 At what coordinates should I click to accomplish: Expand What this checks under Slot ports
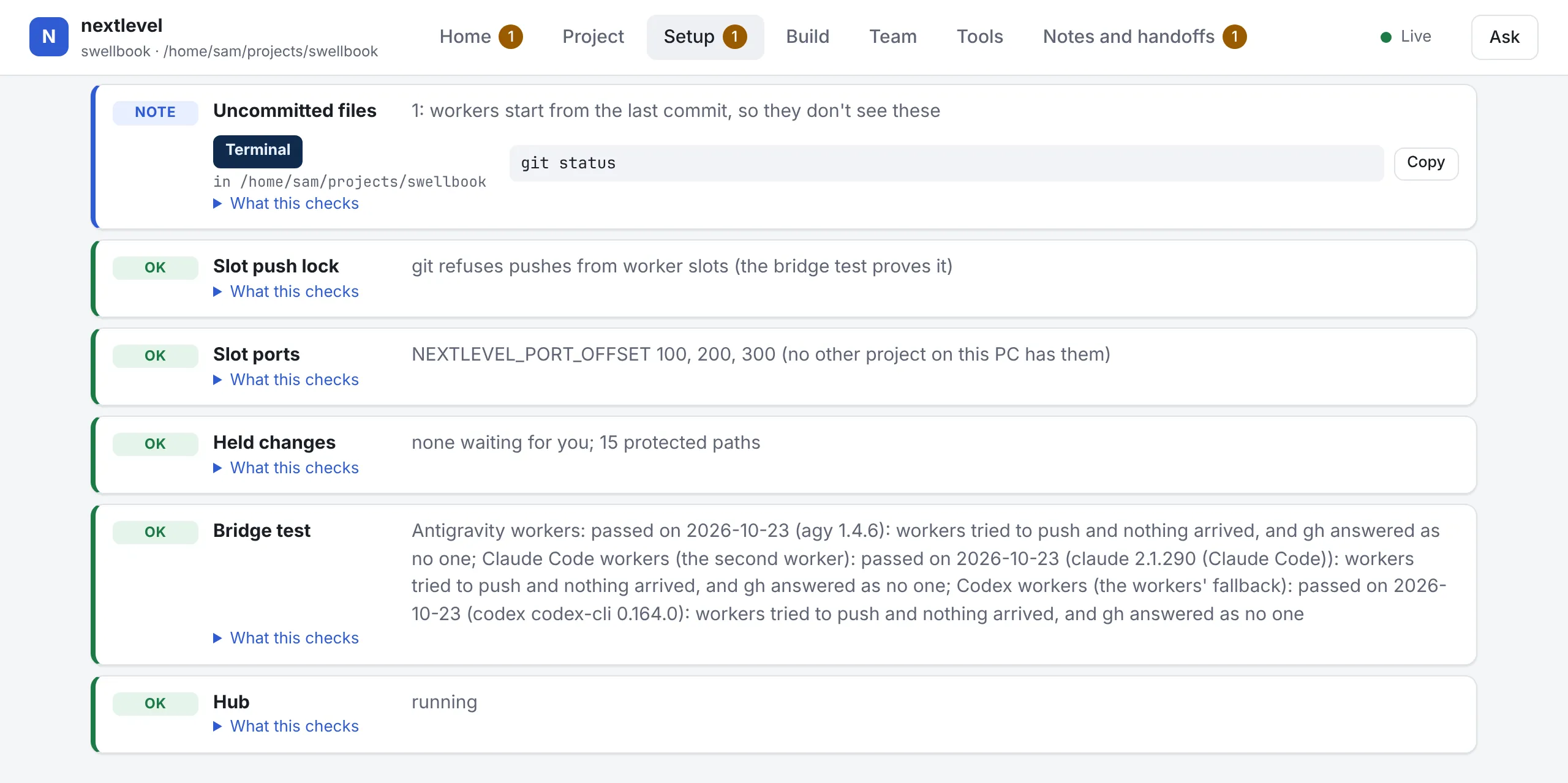[286, 380]
